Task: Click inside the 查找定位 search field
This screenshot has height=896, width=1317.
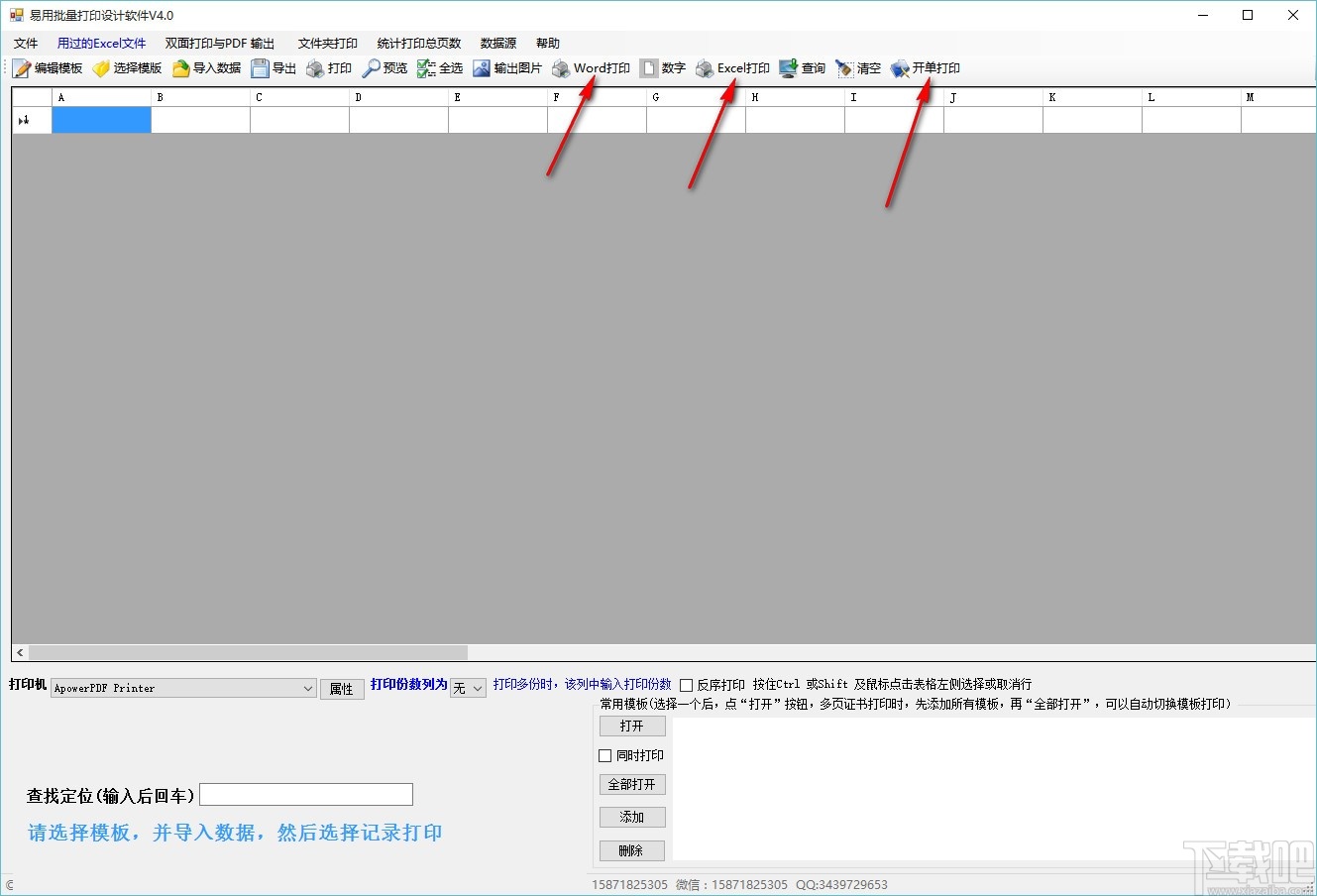Action: click(x=305, y=794)
